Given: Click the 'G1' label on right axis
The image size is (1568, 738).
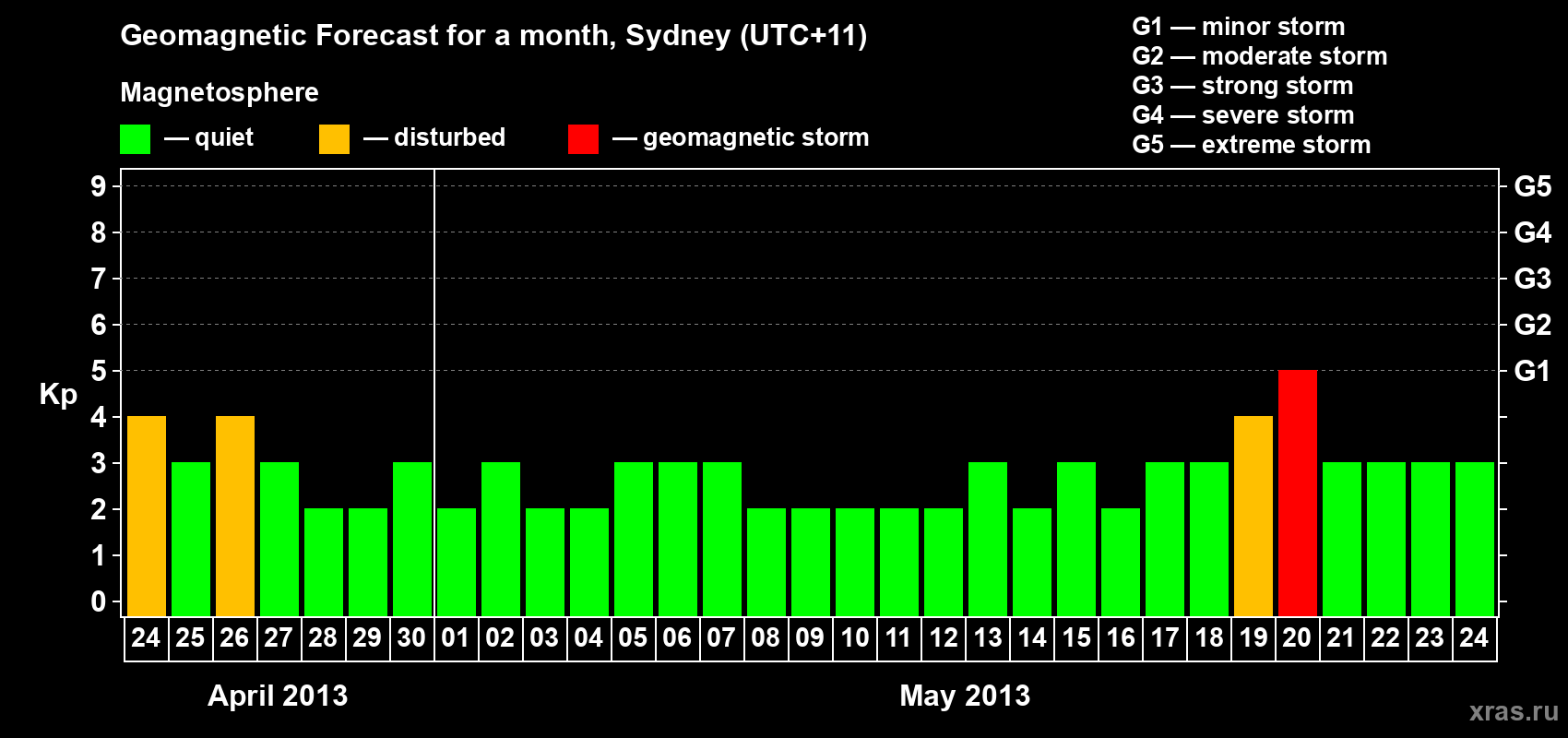Looking at the screenshot, I should 1533,371.
